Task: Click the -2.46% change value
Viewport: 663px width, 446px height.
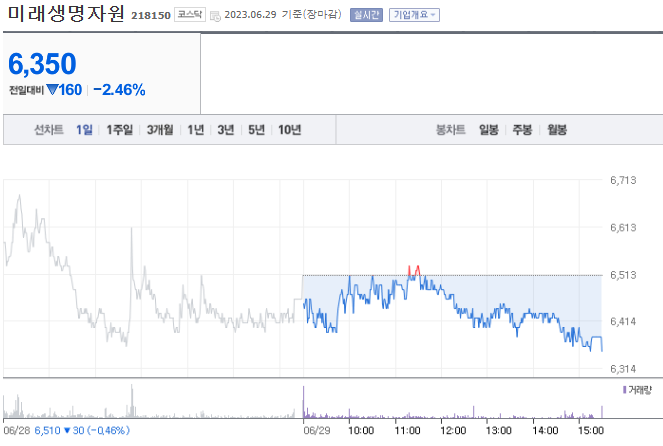Action: click(x=119, y=90)
